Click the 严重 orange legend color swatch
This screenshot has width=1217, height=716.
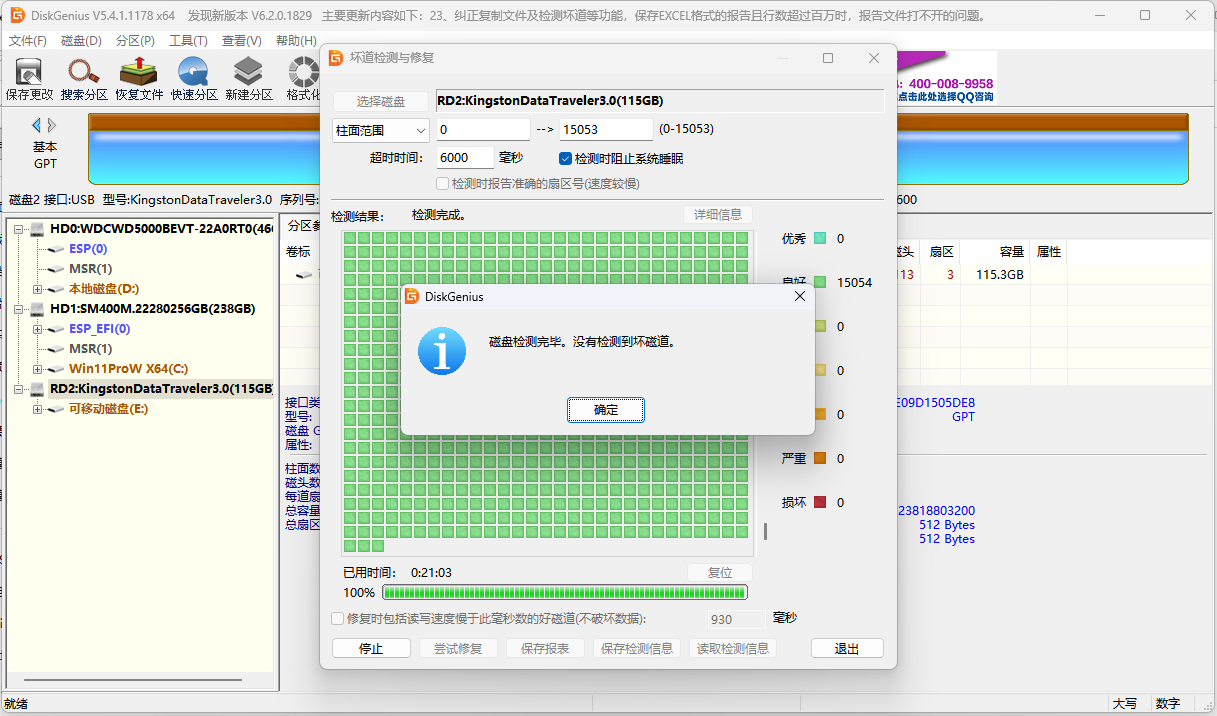click(820, 459)
